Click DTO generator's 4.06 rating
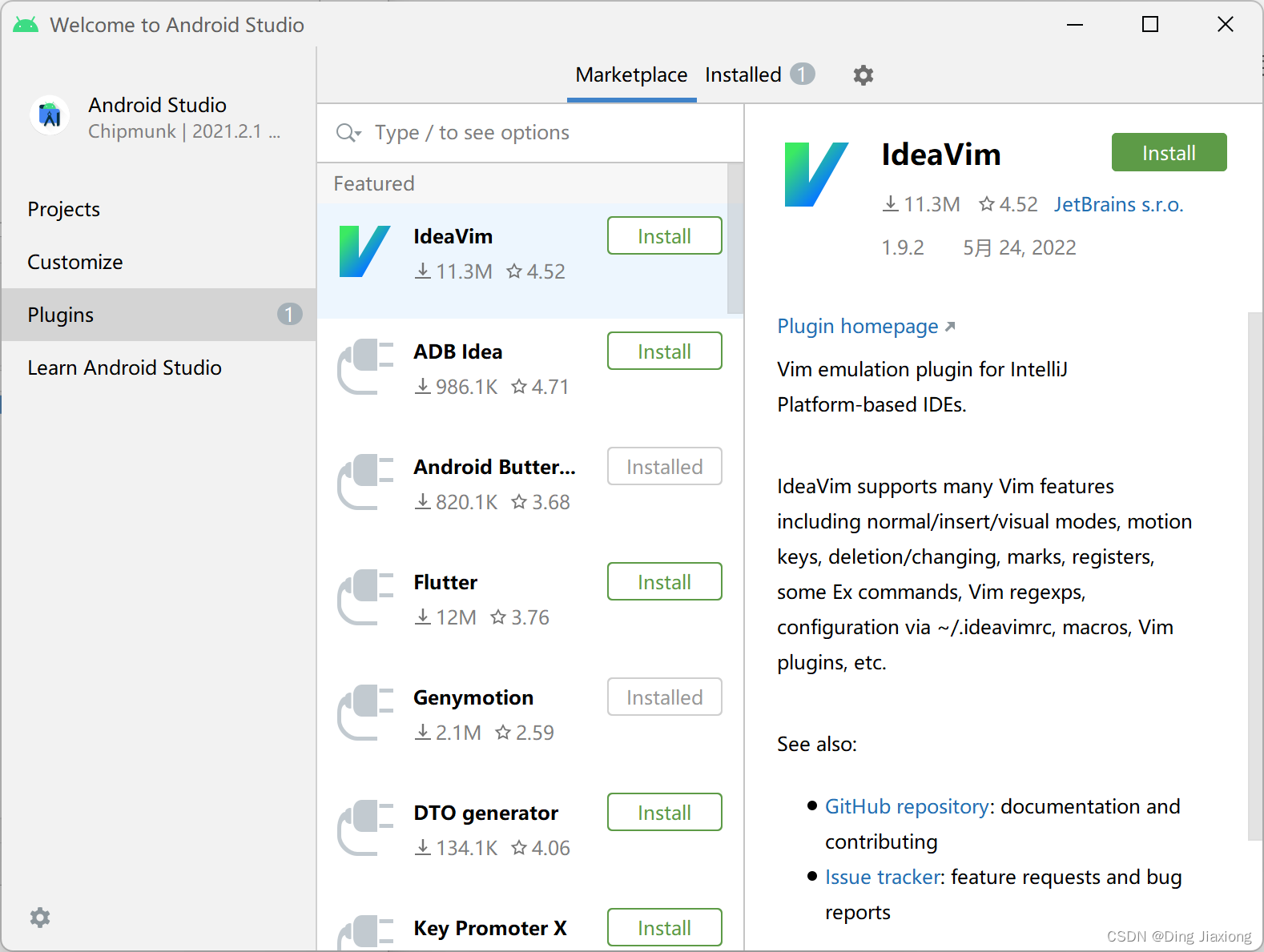The image size is (1264, 952). coord(541,848)
